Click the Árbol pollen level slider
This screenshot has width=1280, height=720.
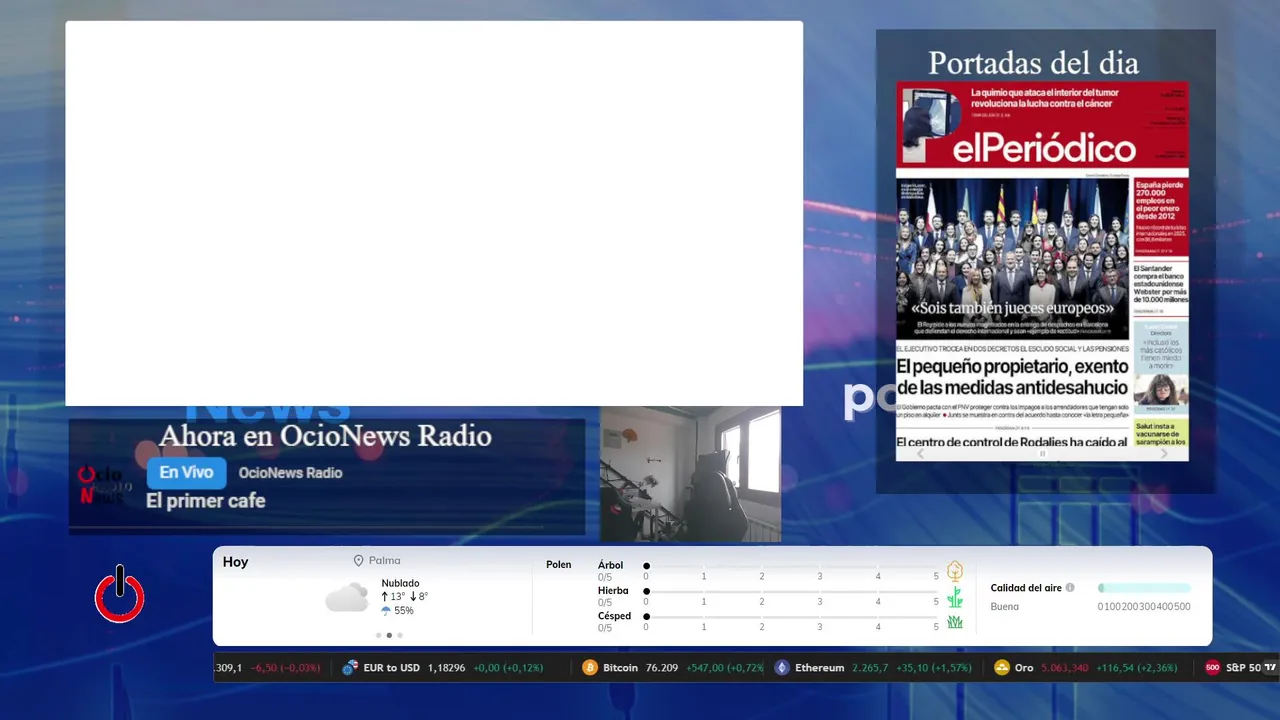click(791, 566)
